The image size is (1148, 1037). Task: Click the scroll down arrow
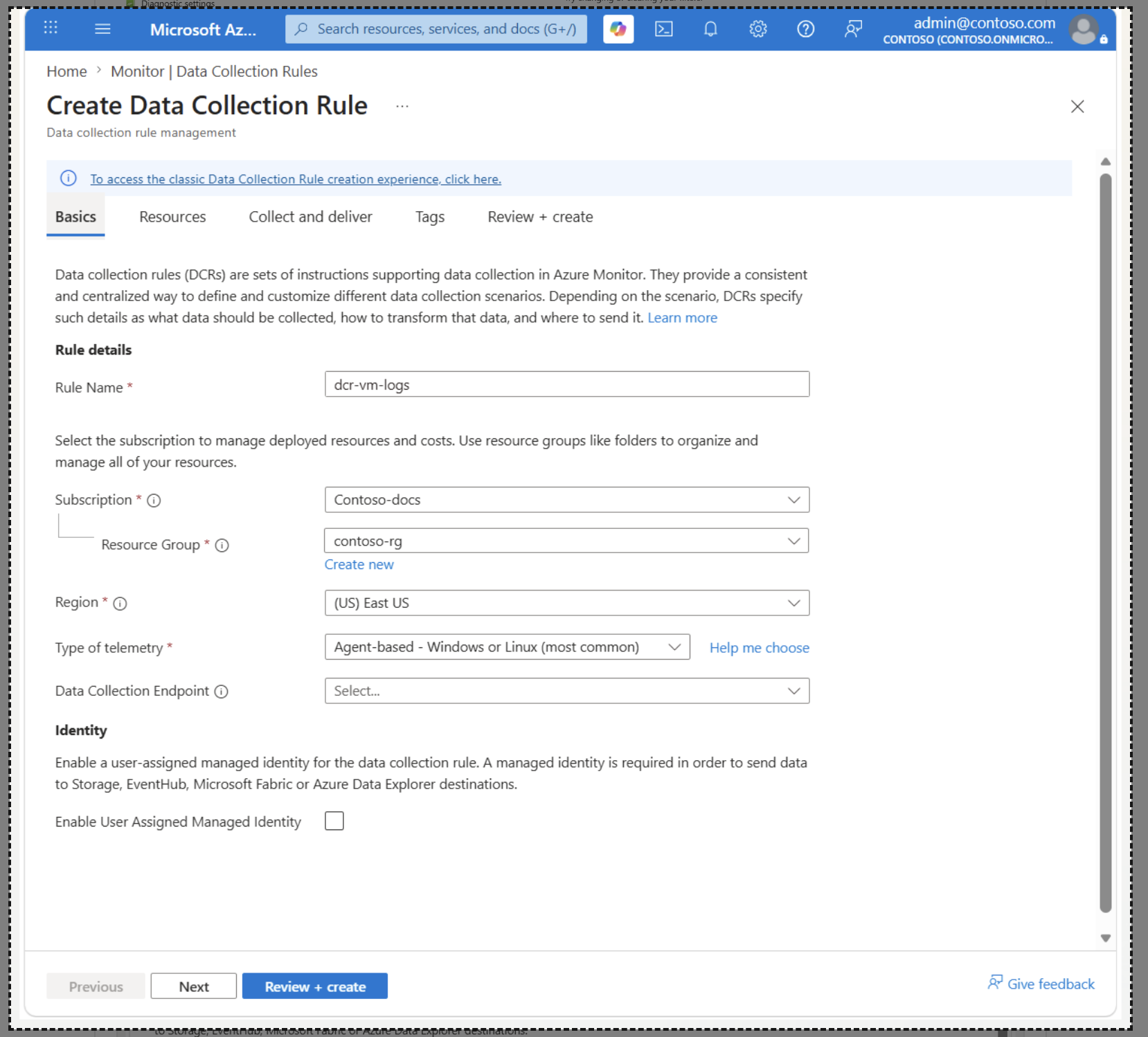pos(1106,939)
